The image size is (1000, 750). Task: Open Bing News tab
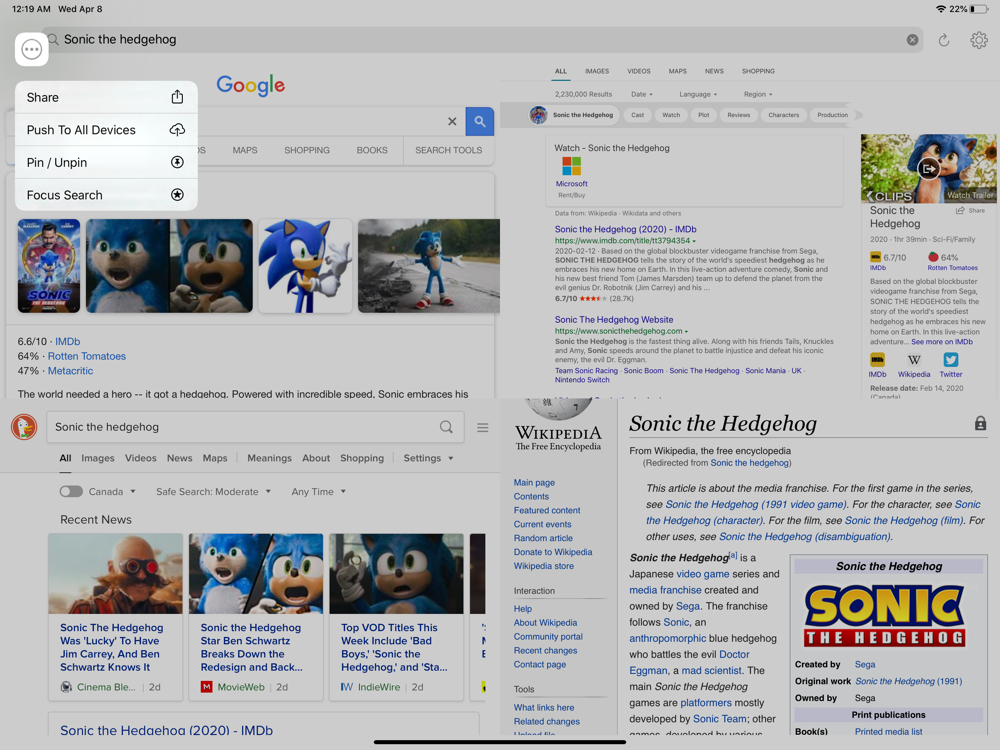pos(714,71)
